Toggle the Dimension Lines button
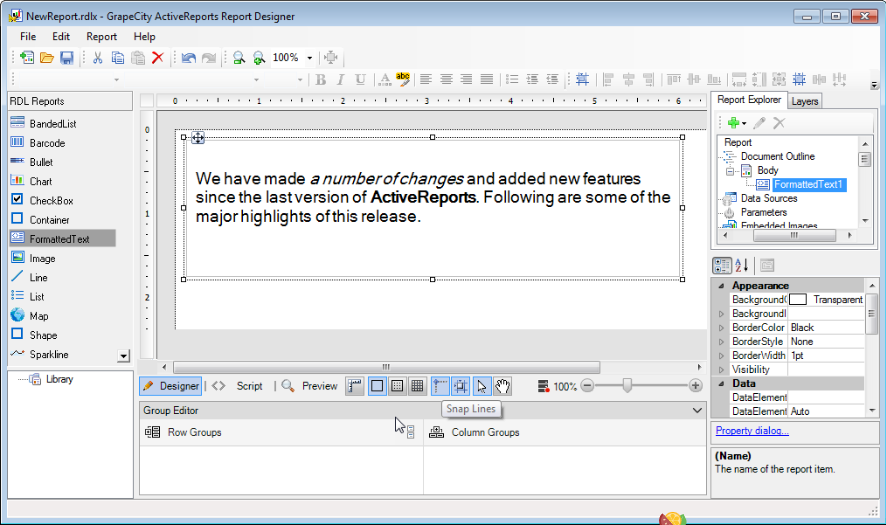Viewport: 886px width, 525px height. click(355, 386)
